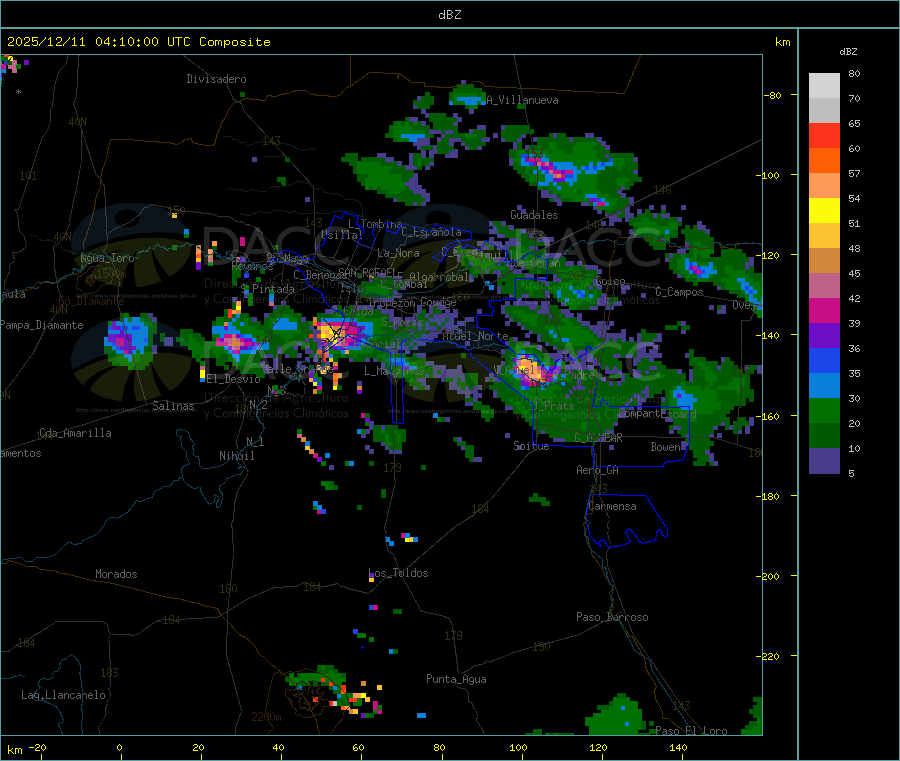This screenshot has width=900, height=761.
Task: Select the 60 km x-axis tick label
Action: coord(358,747)
